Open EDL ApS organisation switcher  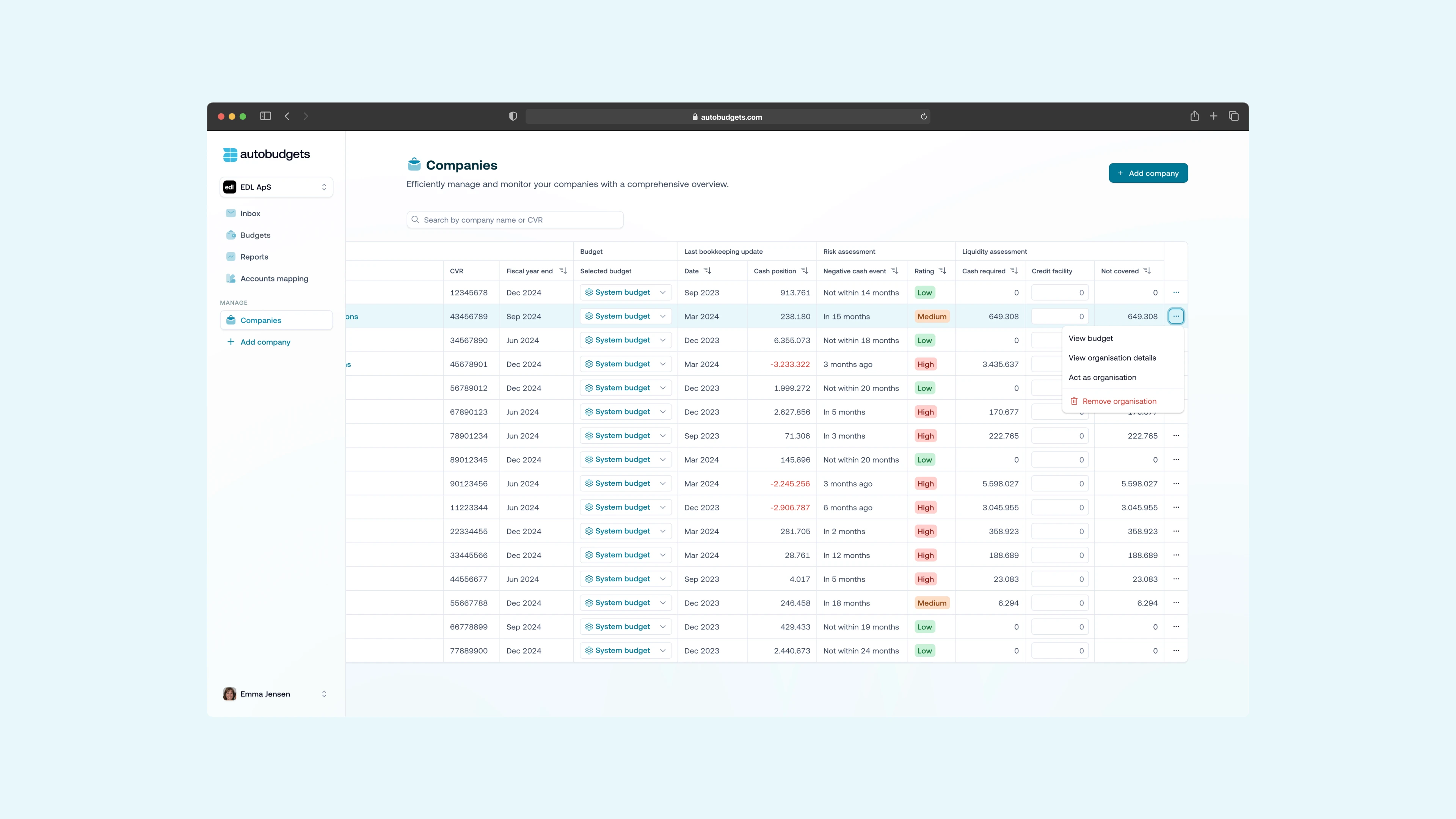click(x=276, y=187)
